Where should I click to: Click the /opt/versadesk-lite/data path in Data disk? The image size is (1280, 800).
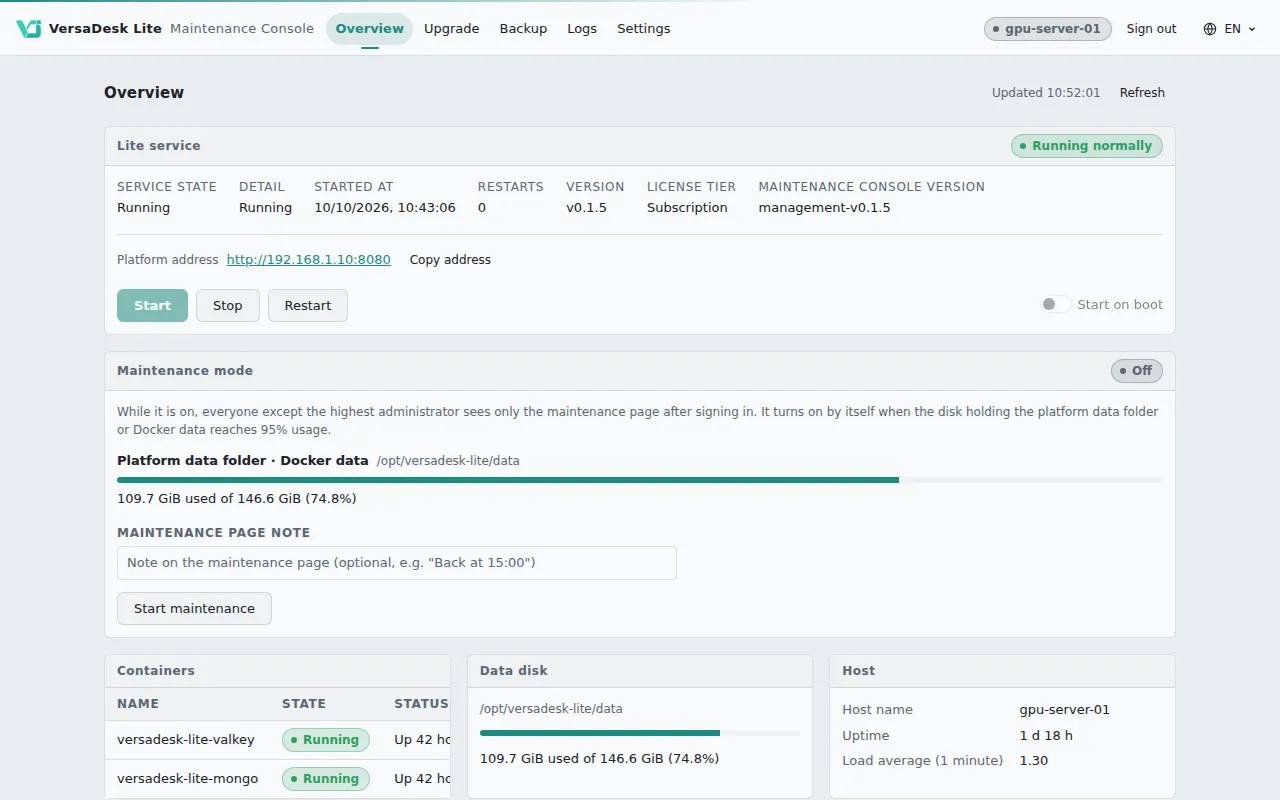[551, 709]
